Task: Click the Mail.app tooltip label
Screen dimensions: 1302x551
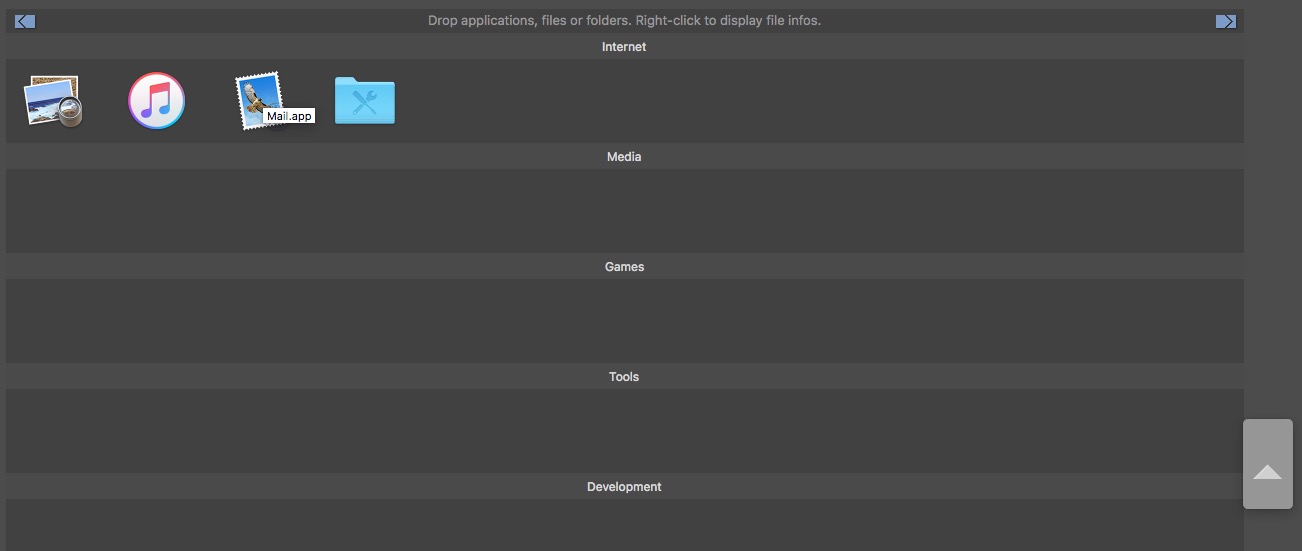Action: (x=290, y=116)
